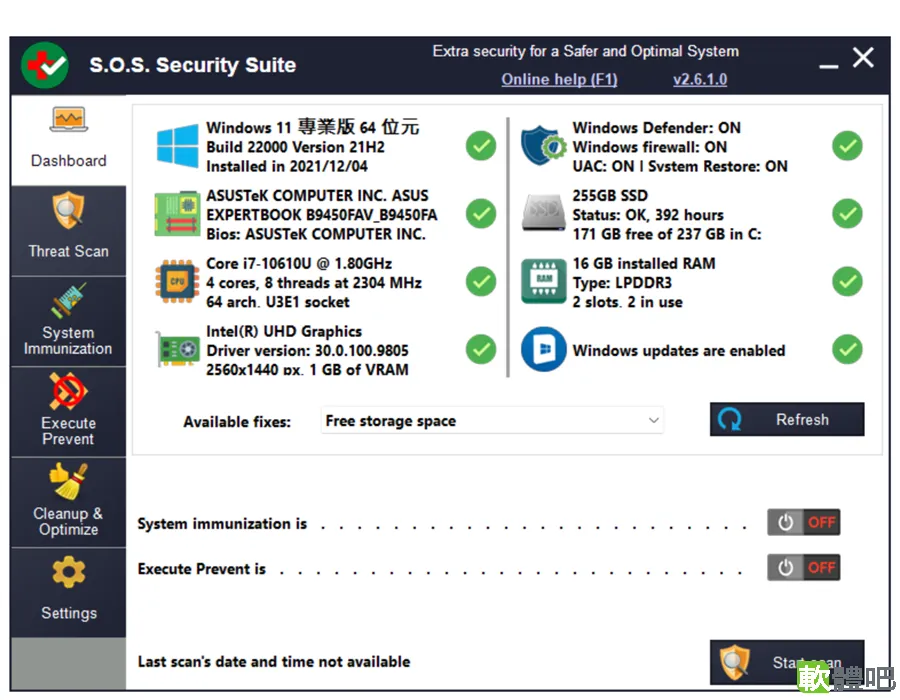Click green check next to Intel UHD Graphics
The width and height of the screenshot is (900, 700).
point(481,349)
